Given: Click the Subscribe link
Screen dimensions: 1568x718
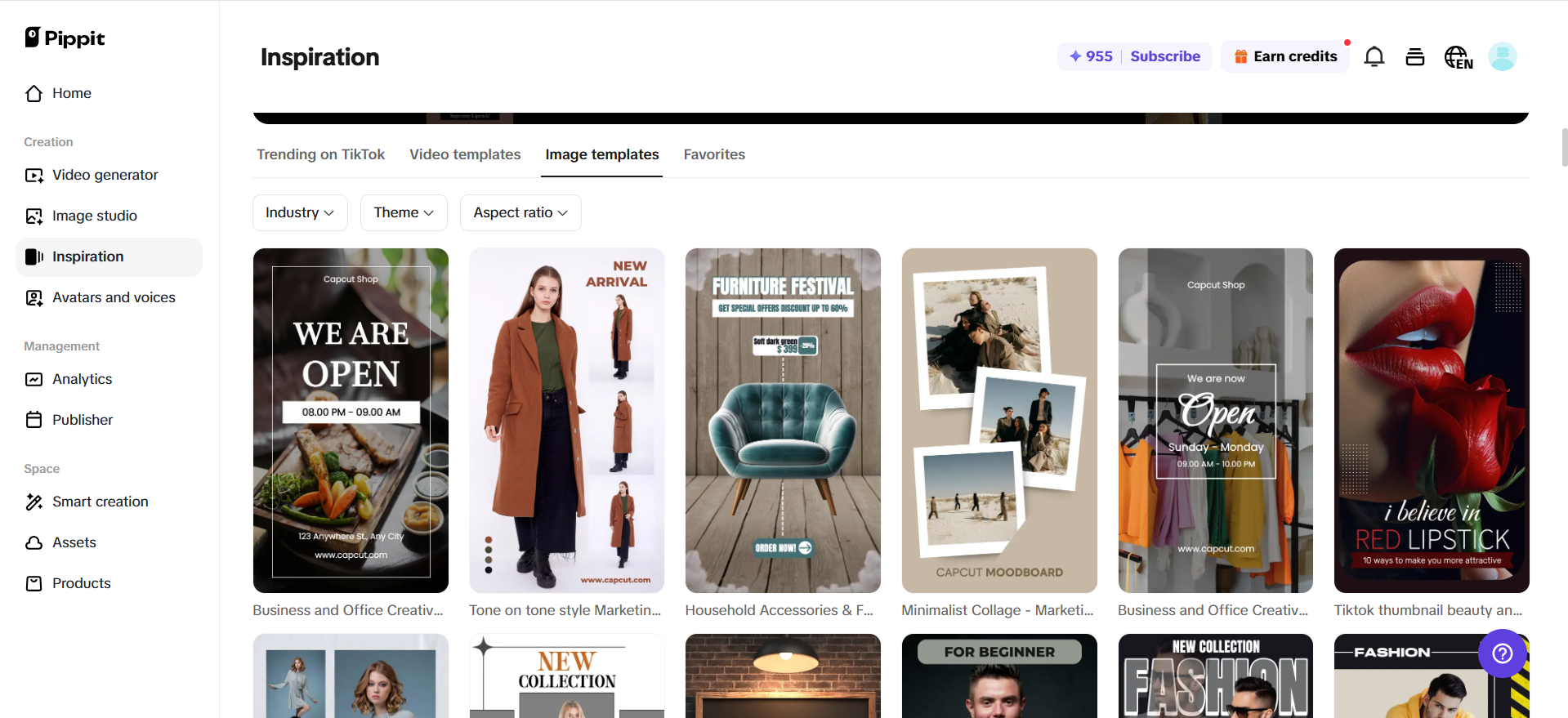Looking at the screenshot, I should pos(1165,56).
